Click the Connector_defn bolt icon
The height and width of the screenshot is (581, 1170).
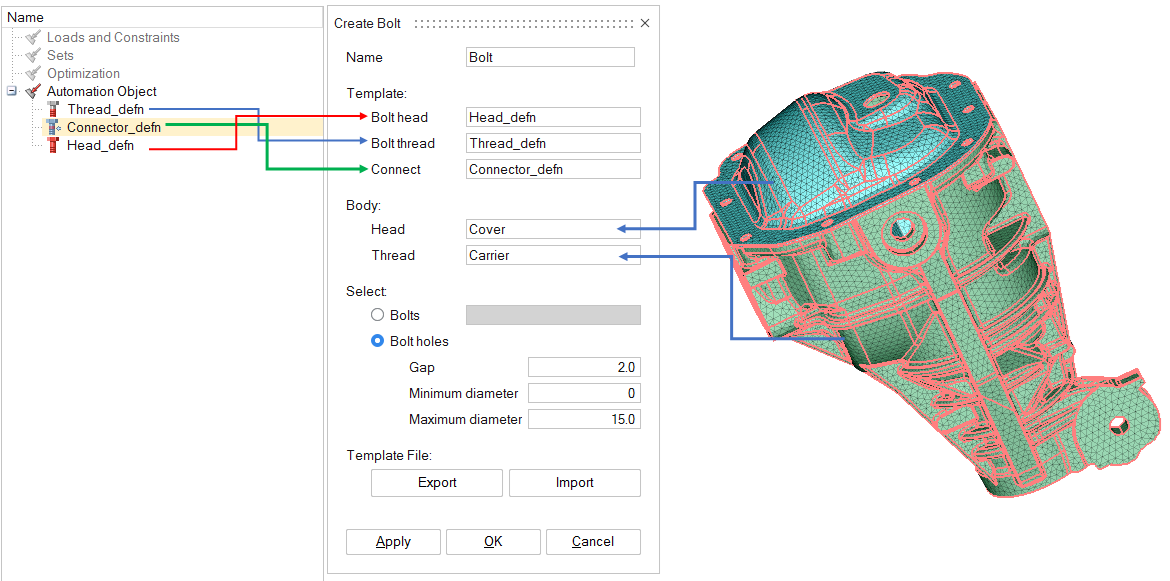point(53,128)
